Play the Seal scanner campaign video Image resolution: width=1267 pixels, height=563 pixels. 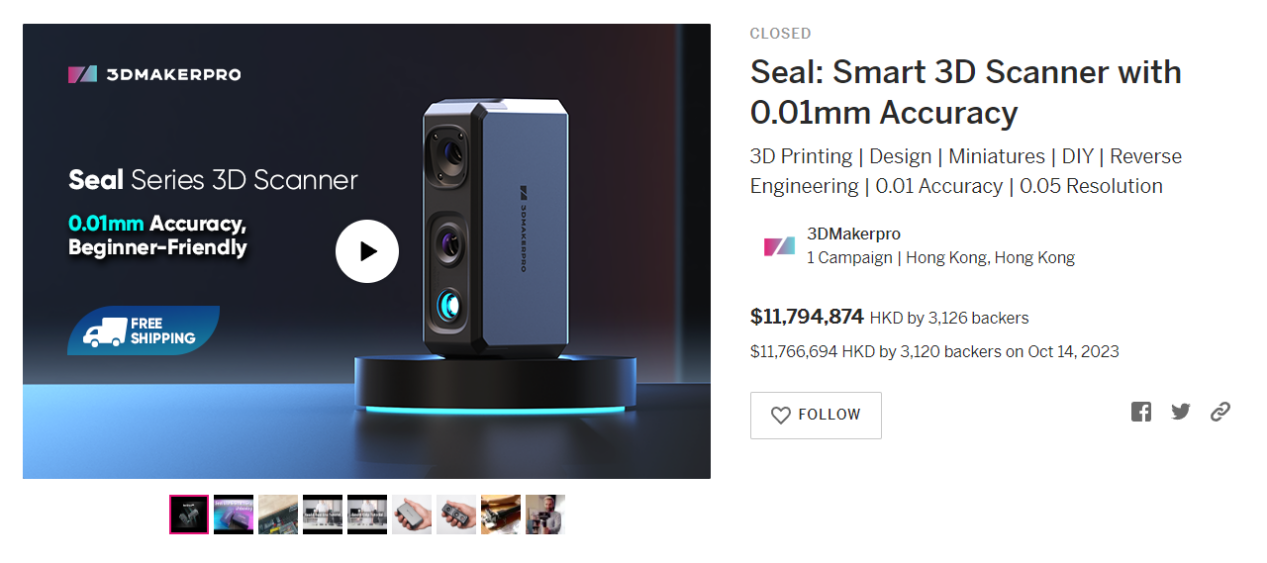(x=367, y=251)
